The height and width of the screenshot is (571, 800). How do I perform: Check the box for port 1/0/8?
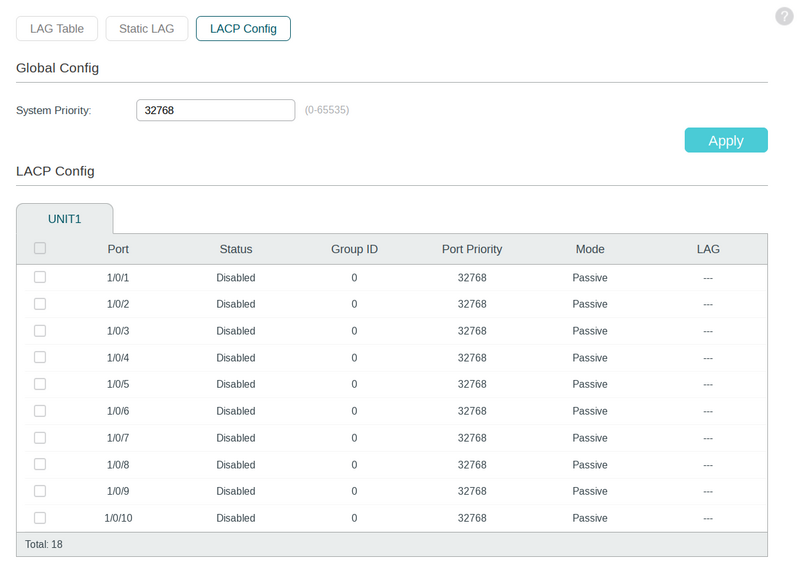pyautogui.click(x=40, y=464)
